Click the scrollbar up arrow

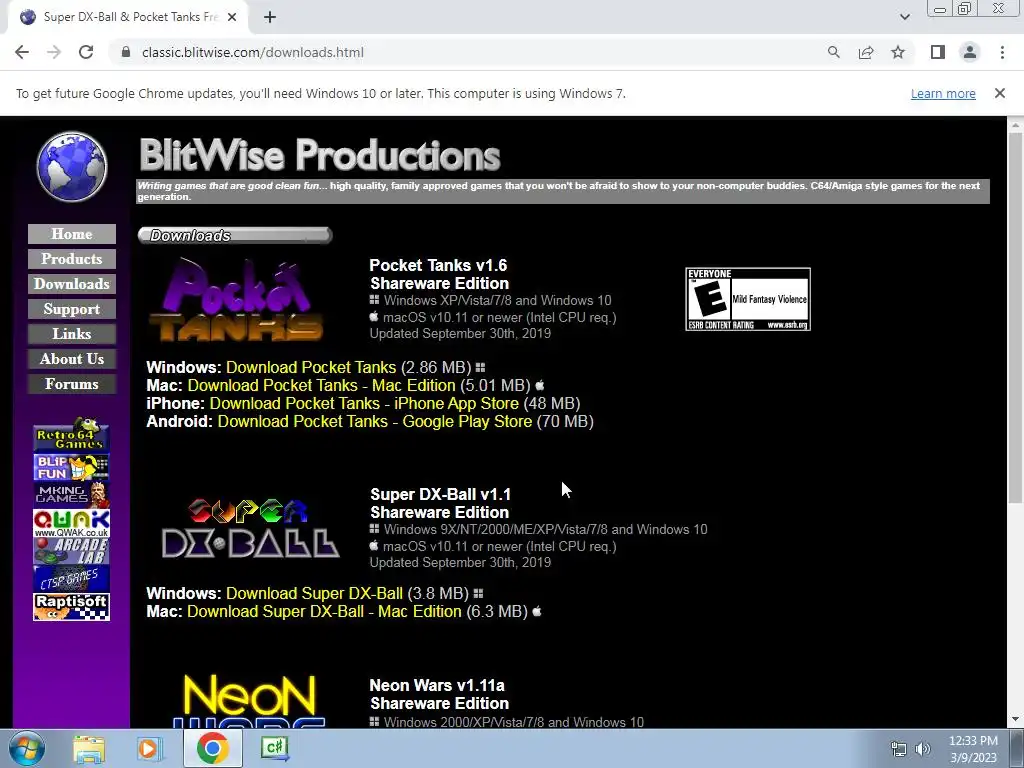click(1016, 123)
